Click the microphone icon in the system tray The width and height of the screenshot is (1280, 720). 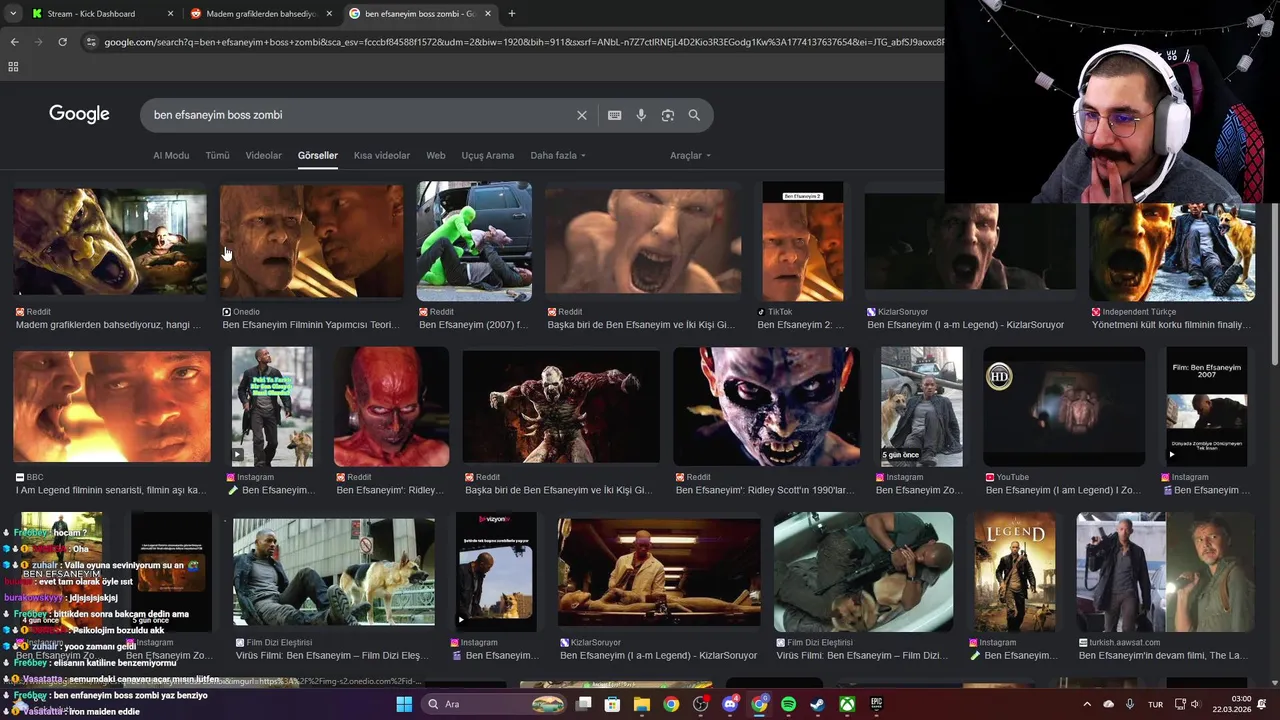[1130, 704]
